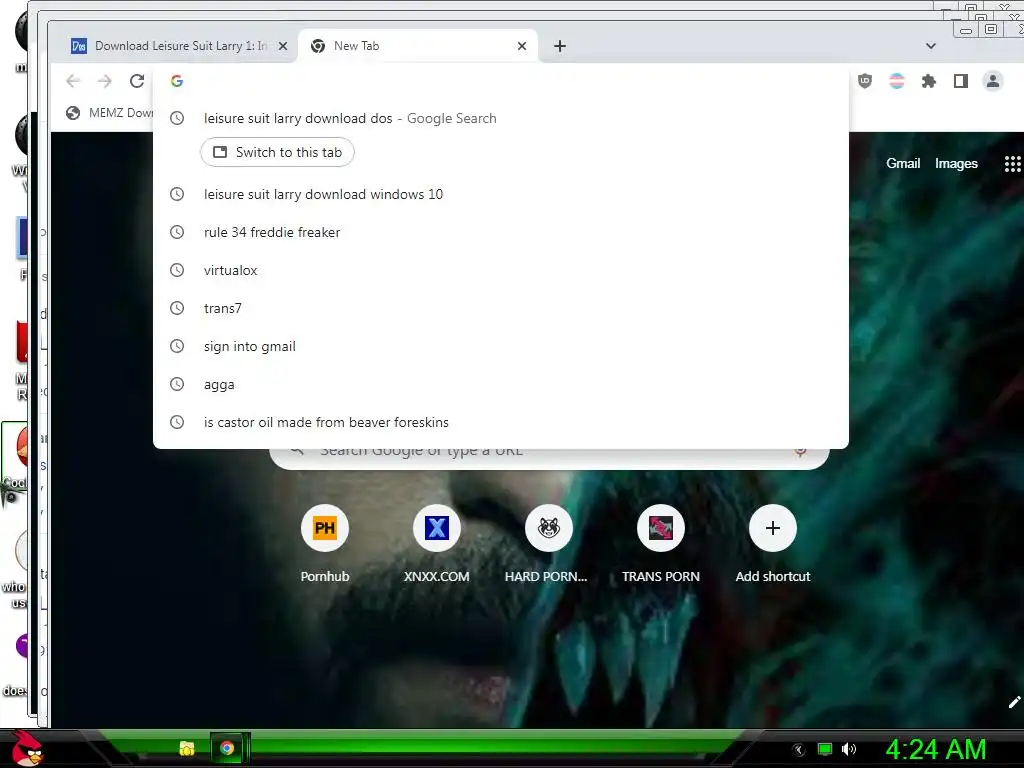Open the tab search dropdown chevron
1024x768 pixels.
(x=931, y=46)
